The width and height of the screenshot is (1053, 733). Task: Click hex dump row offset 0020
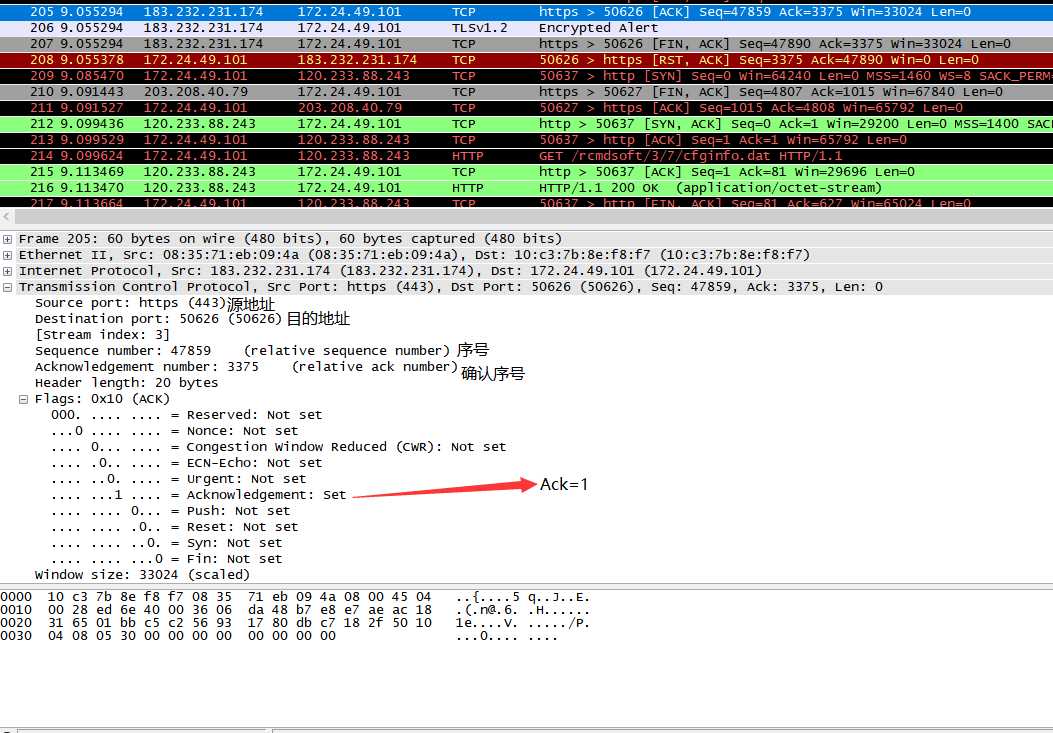tap(295, 623)
